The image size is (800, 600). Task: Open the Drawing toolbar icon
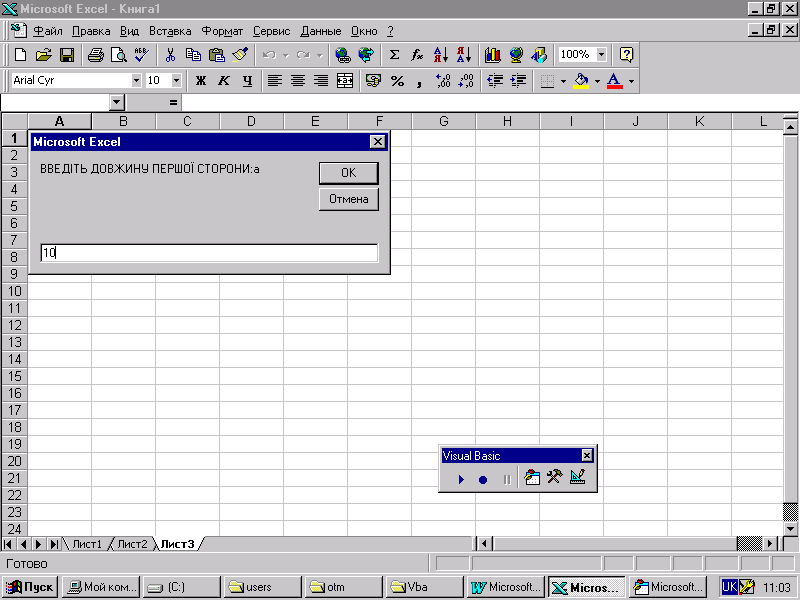tap(539, 55)
